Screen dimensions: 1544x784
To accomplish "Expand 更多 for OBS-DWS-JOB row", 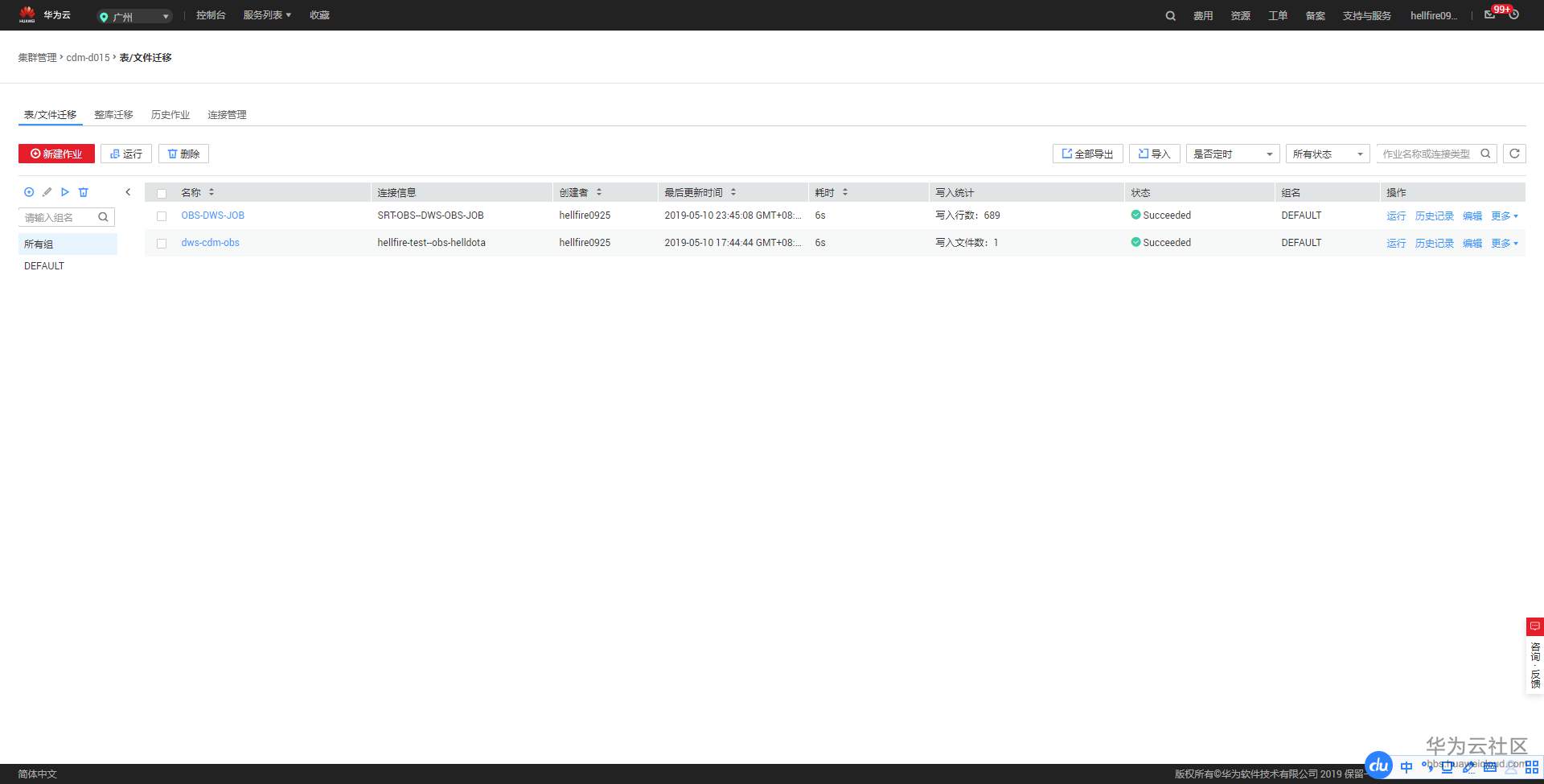I will point(1505,215).
